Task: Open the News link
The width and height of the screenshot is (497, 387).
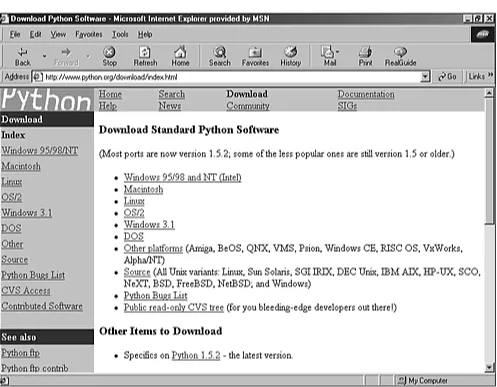Action: pyautogui.click(x=170, y=106)
